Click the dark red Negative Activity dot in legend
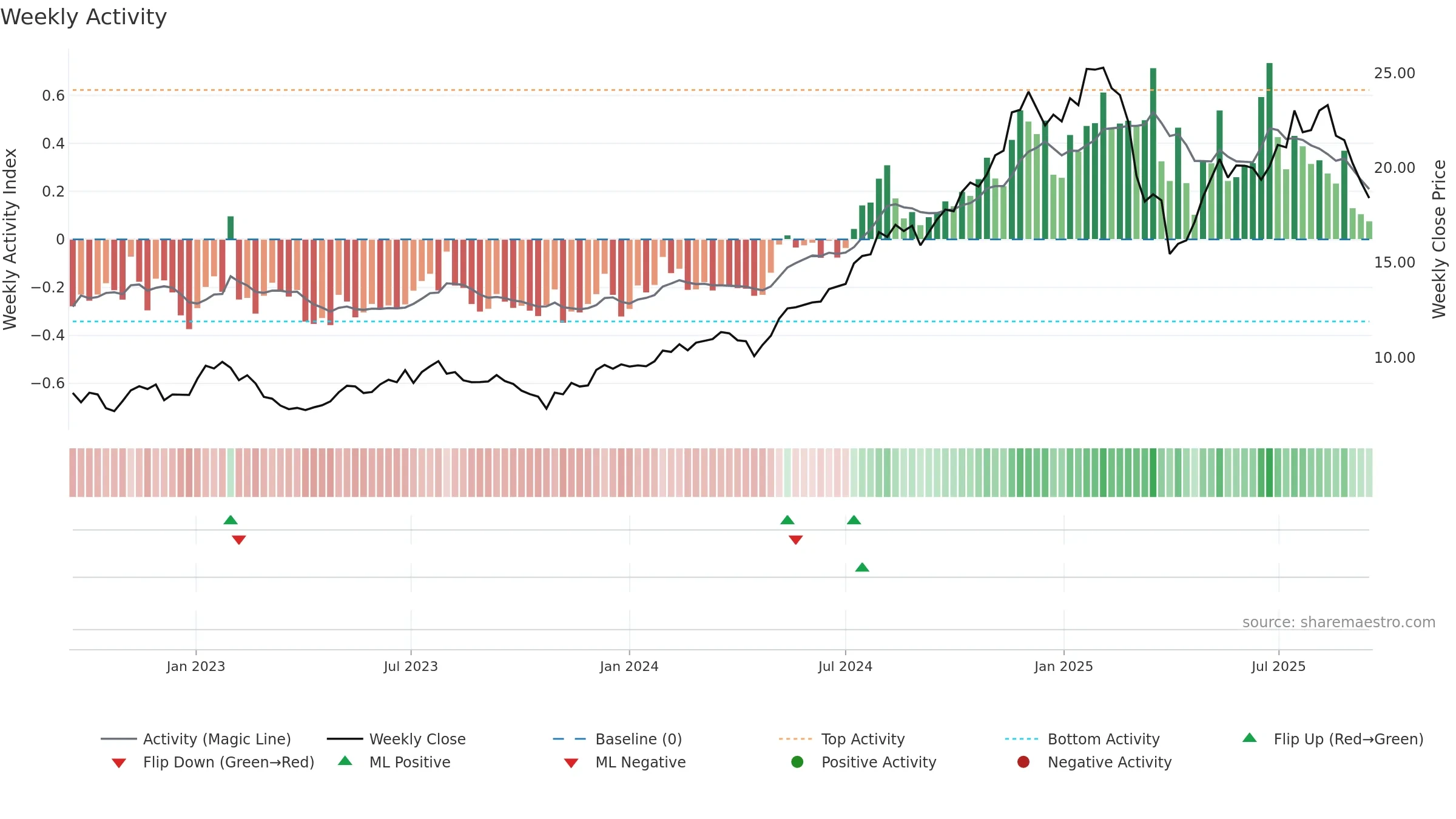1456x819 pixels. point(1023,762)
